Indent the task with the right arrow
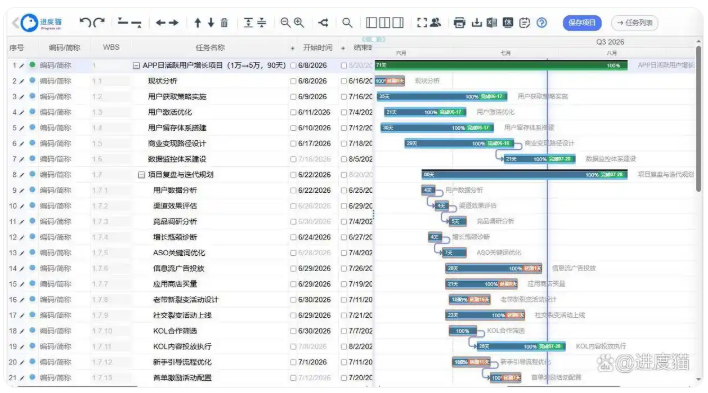This screenshot has width=708, height=393. click(174, 23)
